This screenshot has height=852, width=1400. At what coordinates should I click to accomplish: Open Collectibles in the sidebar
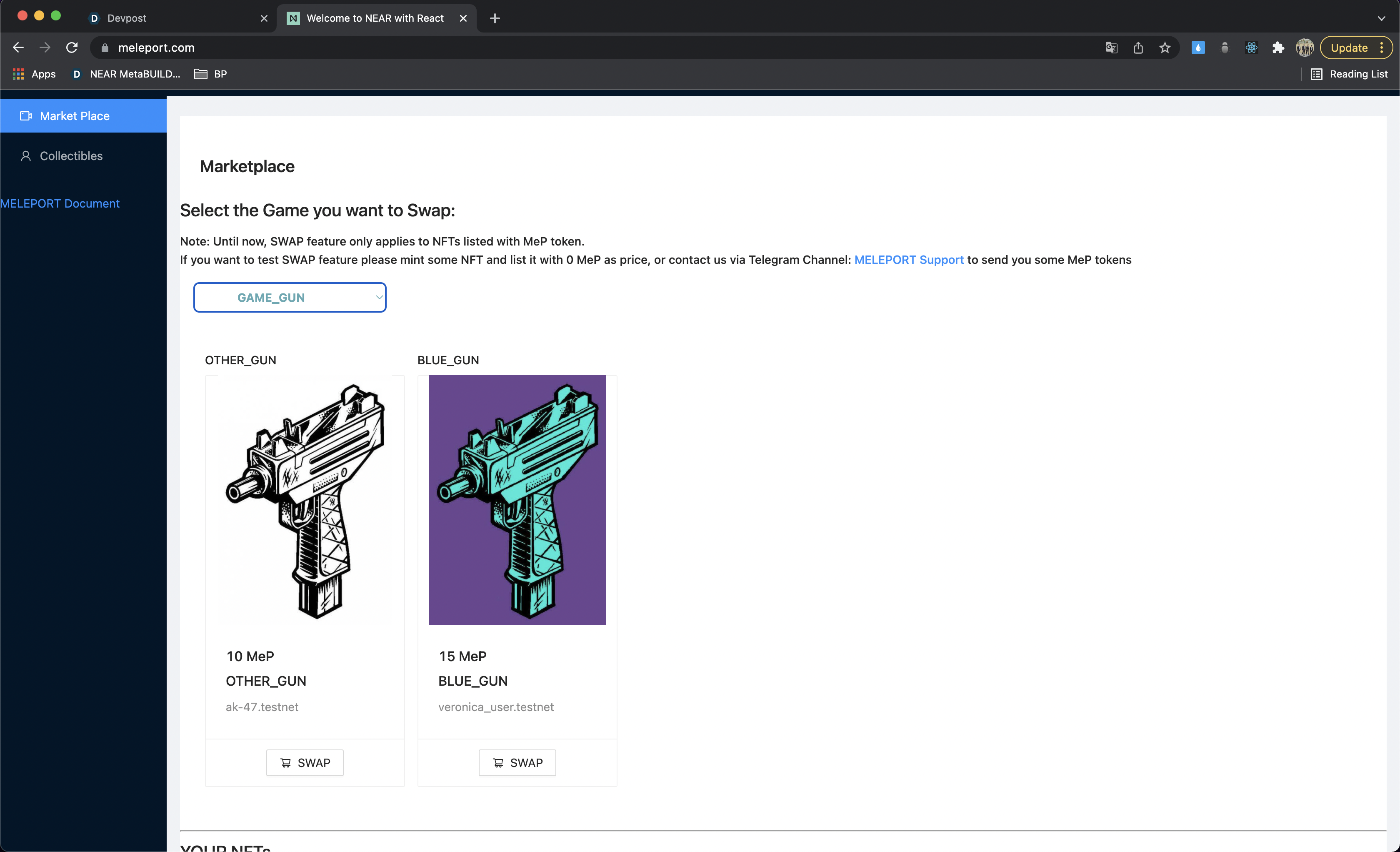[x=71, y=156]
